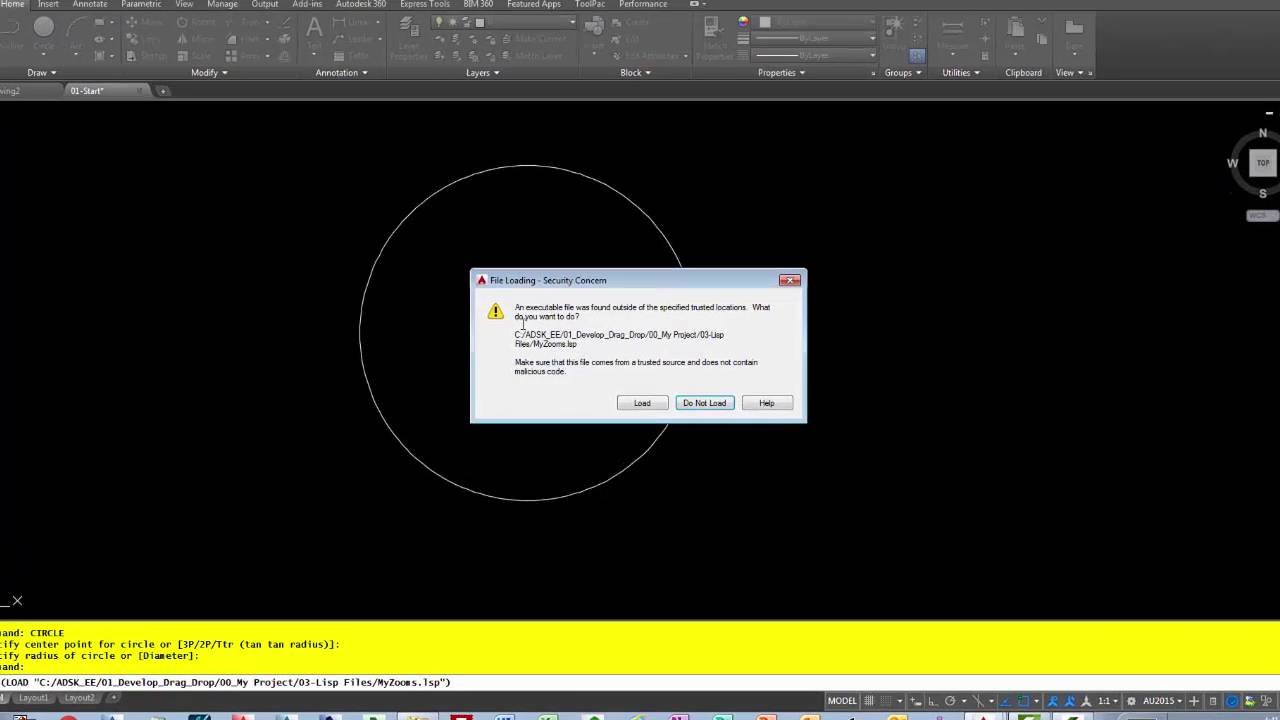This screenshot has width=1280, height=720.
Task: Expand the Draw panel
Action: point(41,73)
